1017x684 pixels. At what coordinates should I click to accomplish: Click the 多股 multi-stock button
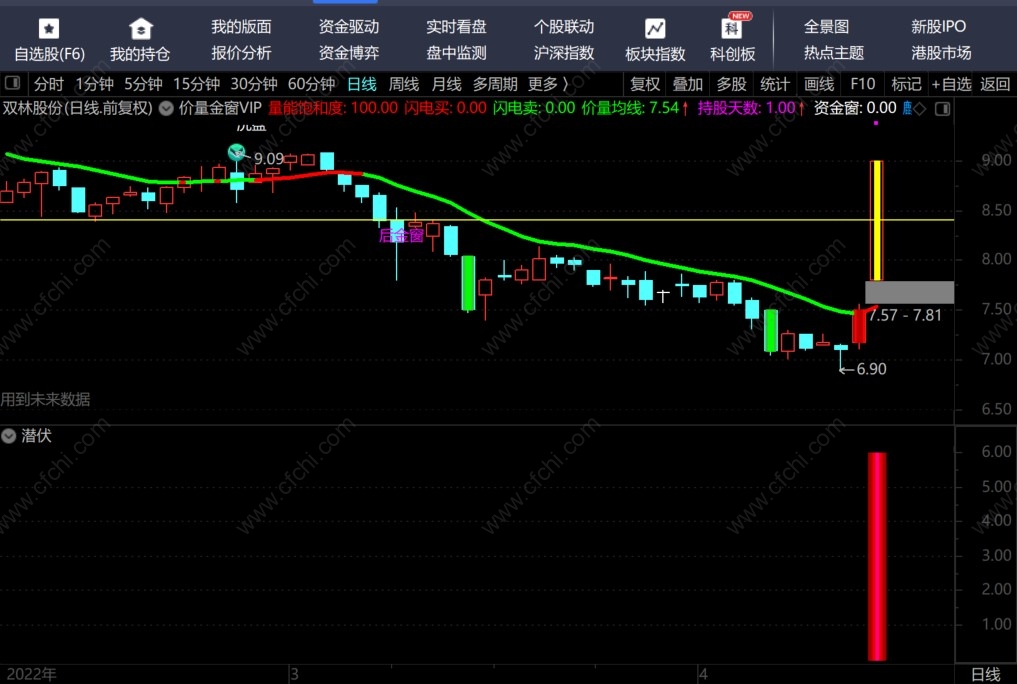click(732, 84)
